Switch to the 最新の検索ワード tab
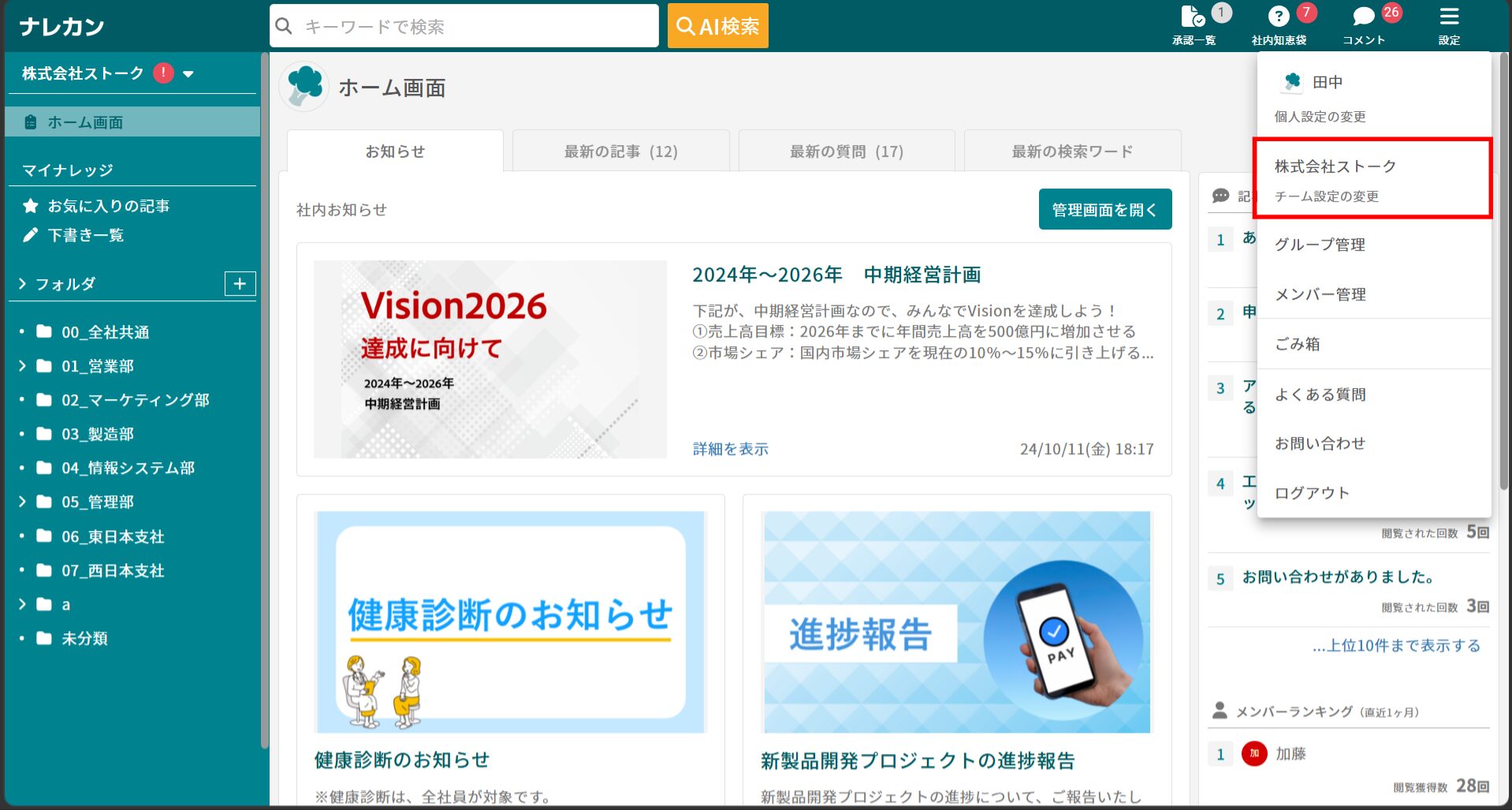This screenshot has height=810, width=1512. 1072,151
